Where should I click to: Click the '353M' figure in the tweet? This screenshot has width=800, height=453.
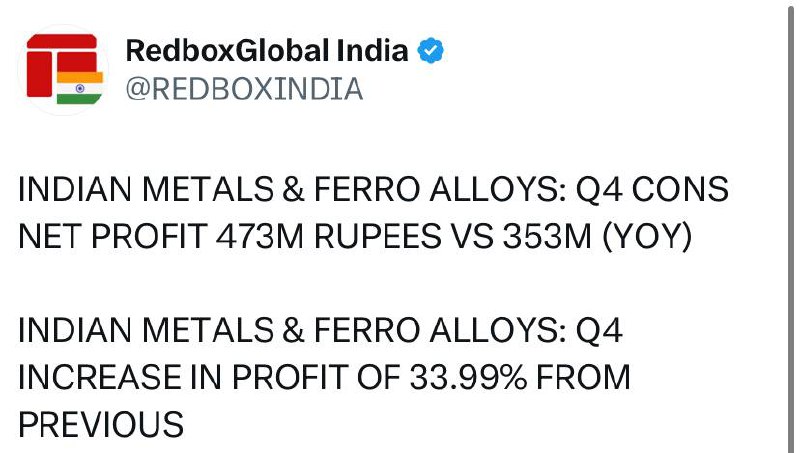coord(547,236)
